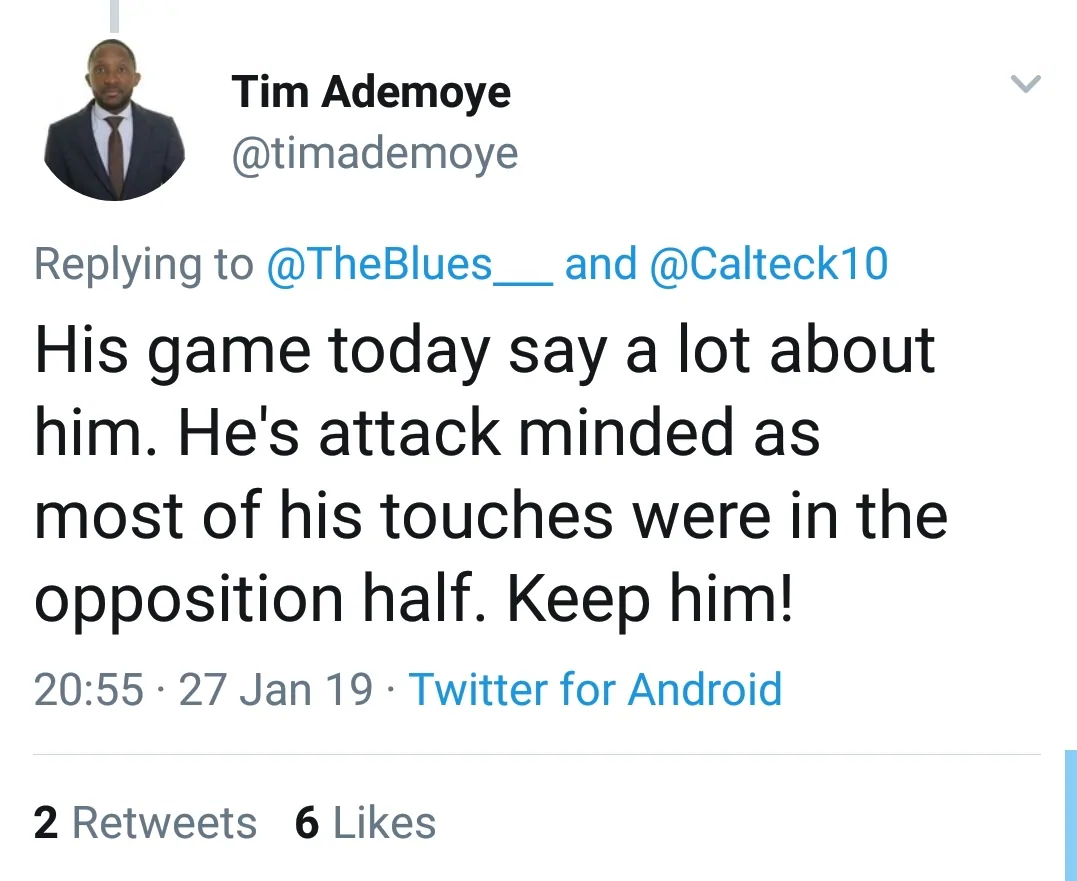The width and height of the screenshot is (1077, 881).
Task: Click the 20:55 timestamp
Action: [x=88, y=690]
